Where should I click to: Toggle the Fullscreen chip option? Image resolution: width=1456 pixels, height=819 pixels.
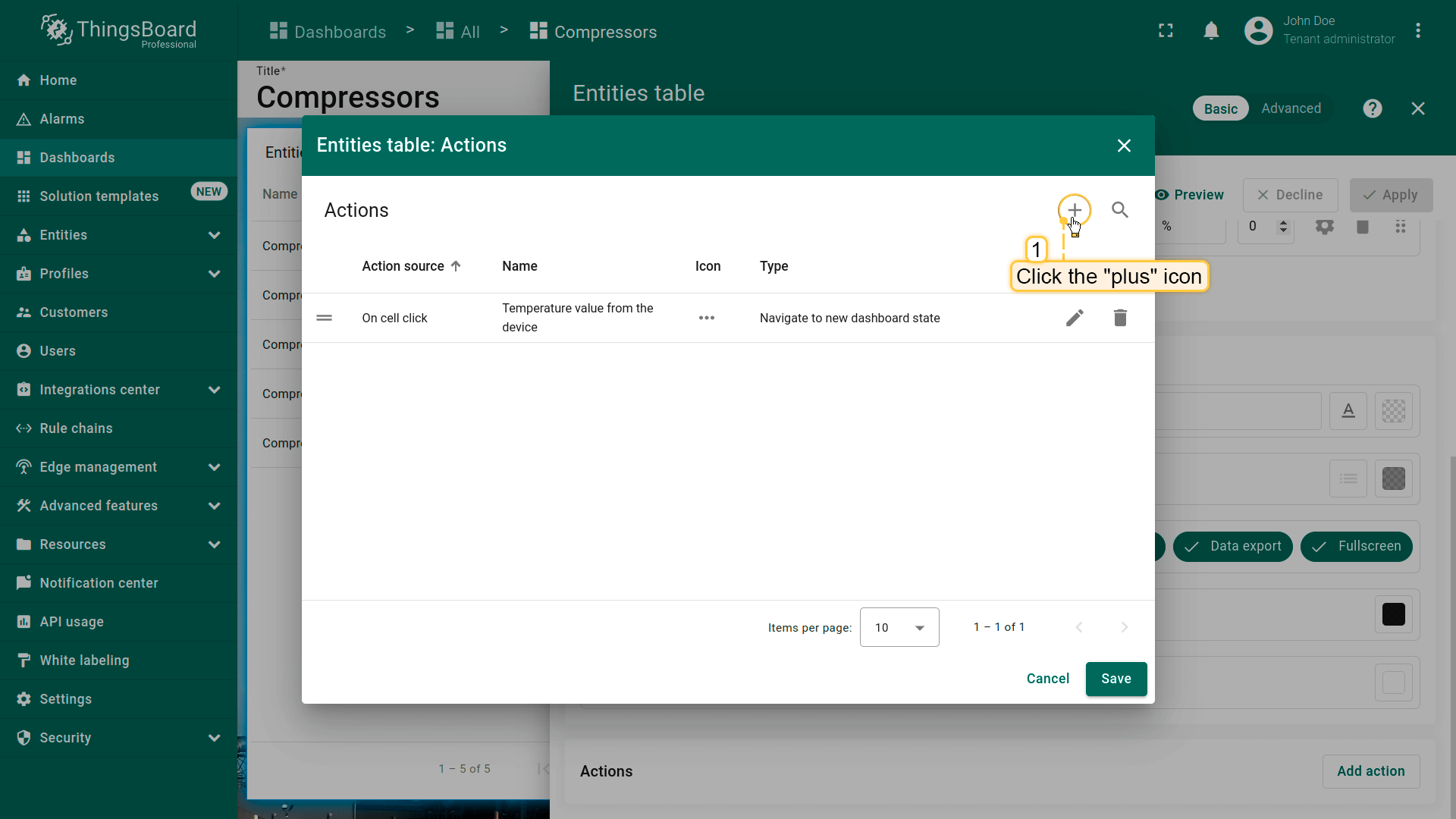pyautogui.click(x=1356, y=546)
